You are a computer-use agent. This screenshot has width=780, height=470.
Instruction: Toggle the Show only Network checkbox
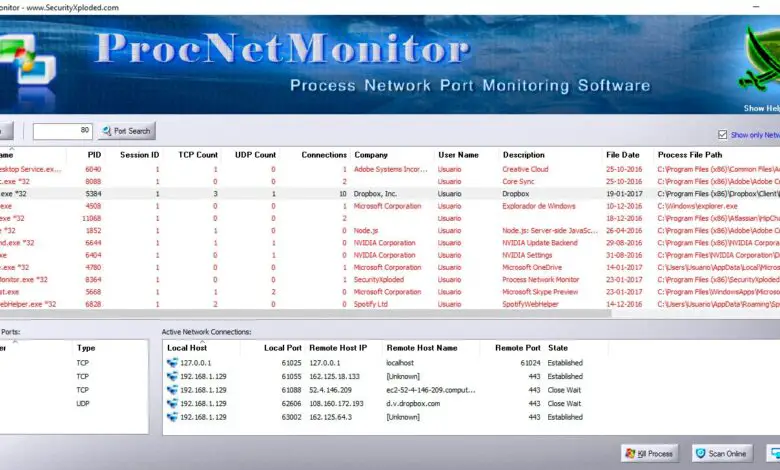click(722, 135)
